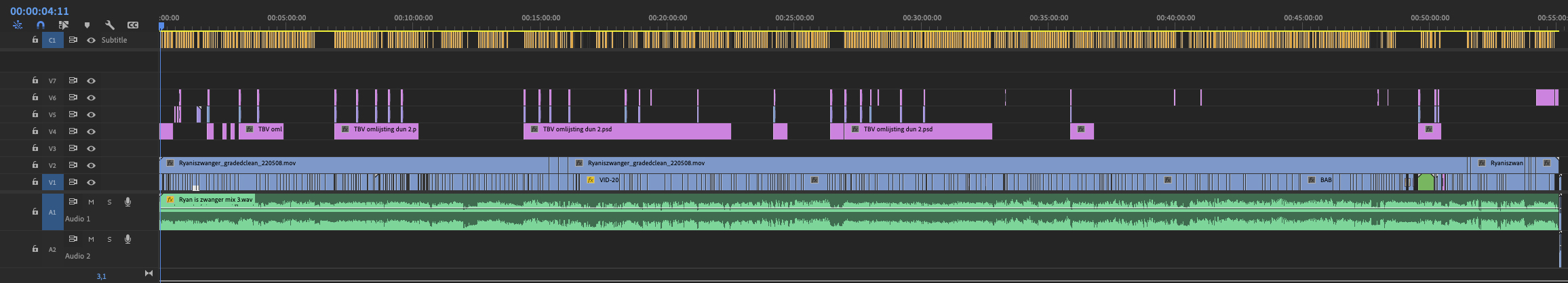
Task: Toggle sync lock on track V4
Action: coord(73,131)
